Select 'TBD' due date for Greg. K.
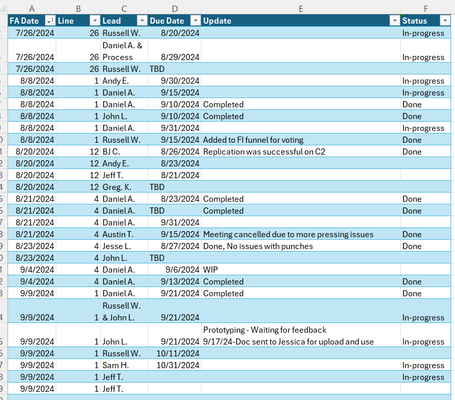Viewport: 455px width, 400px height. [175, 187]
